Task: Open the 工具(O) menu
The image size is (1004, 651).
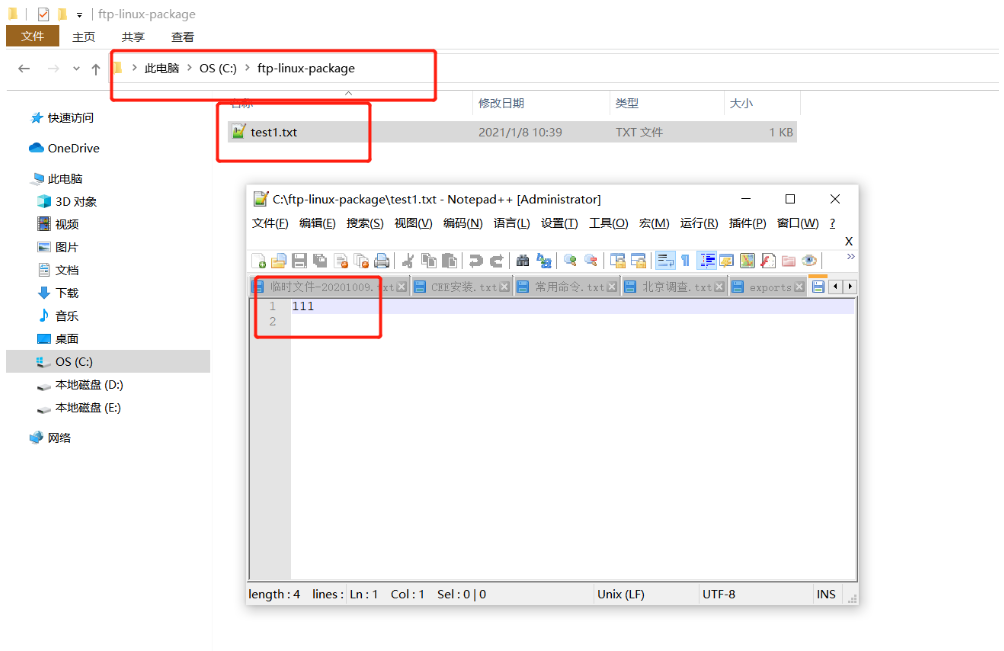Action: pos(608,223)
